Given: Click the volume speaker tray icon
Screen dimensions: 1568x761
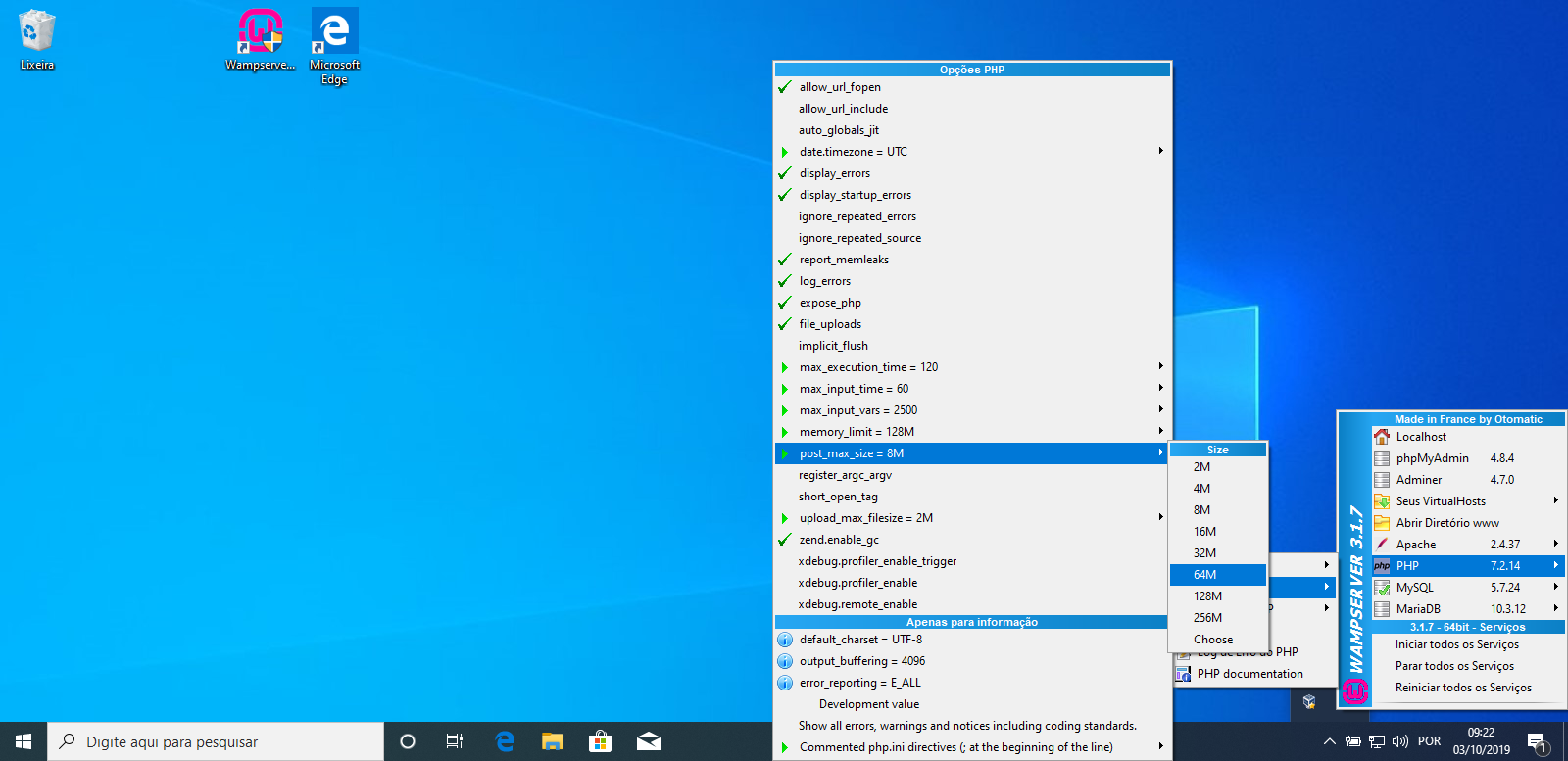Looking at the screenshot, I should 1400,741.
